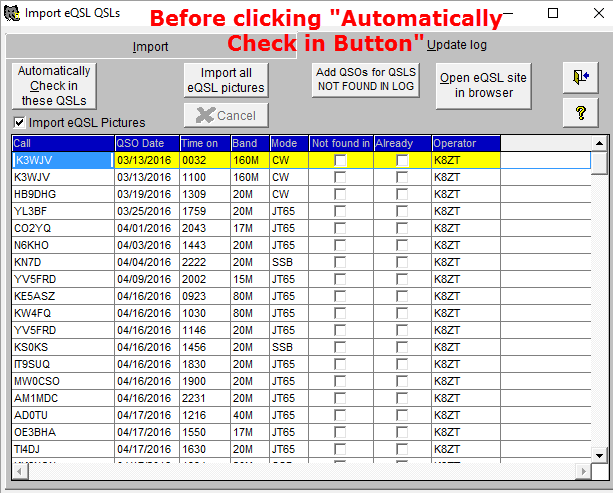Toggle Import eQSL Pictures checkbox
Screen dimensions: 613x493
[x=19, y=122]
